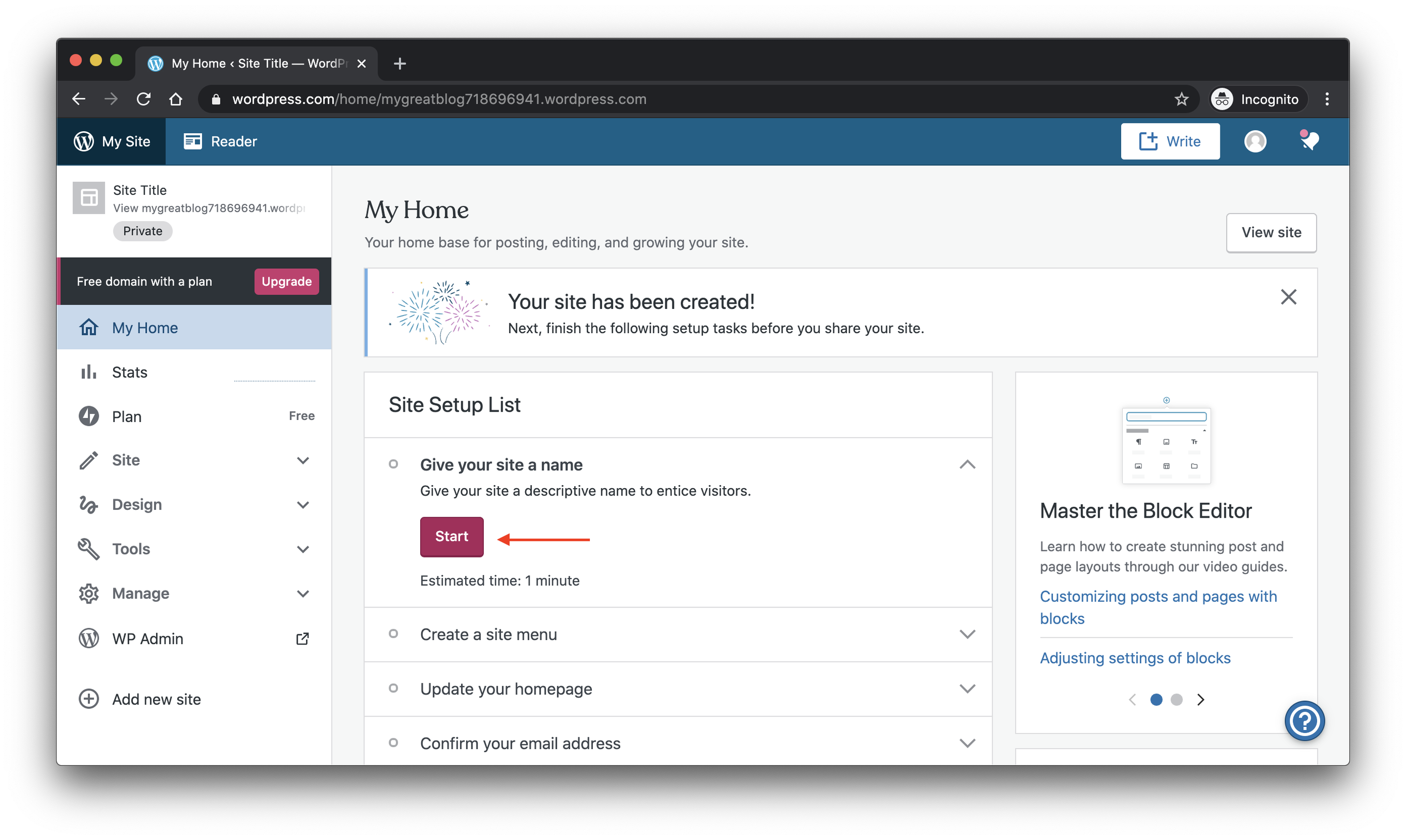Open the Chrome three-dot menu
This screenshot has width=1406, height=840.
tap(1327, 99)
